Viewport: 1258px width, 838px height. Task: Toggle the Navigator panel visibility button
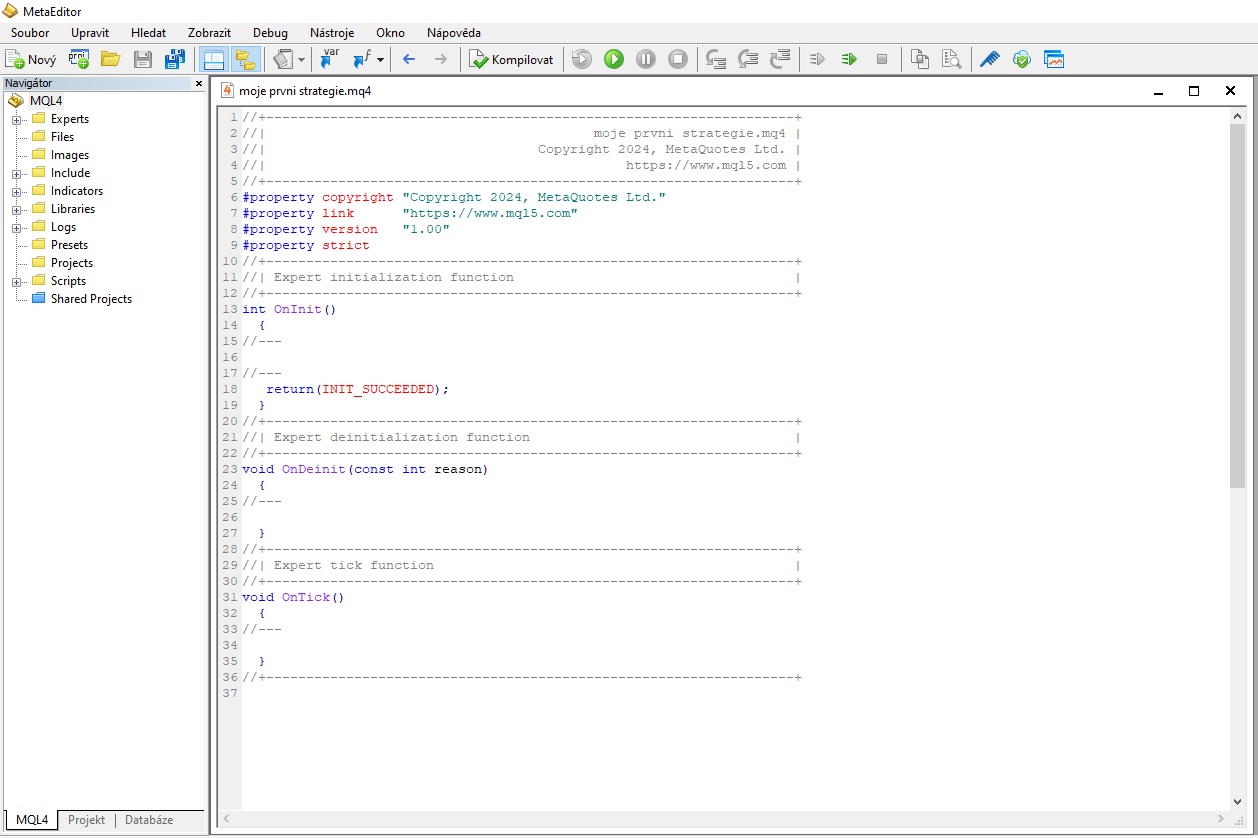[x=213, y=59]
